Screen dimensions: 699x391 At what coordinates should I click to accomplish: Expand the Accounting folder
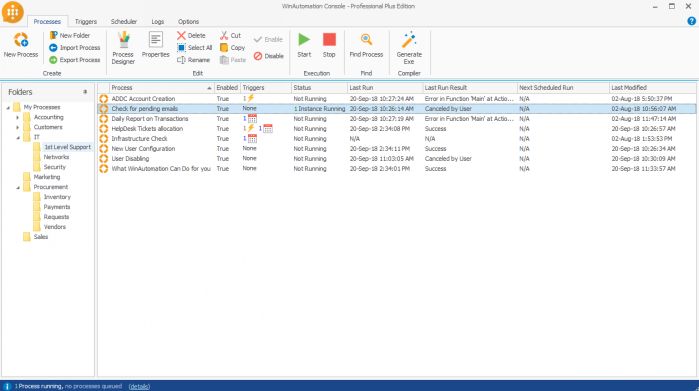click(18, 117)
